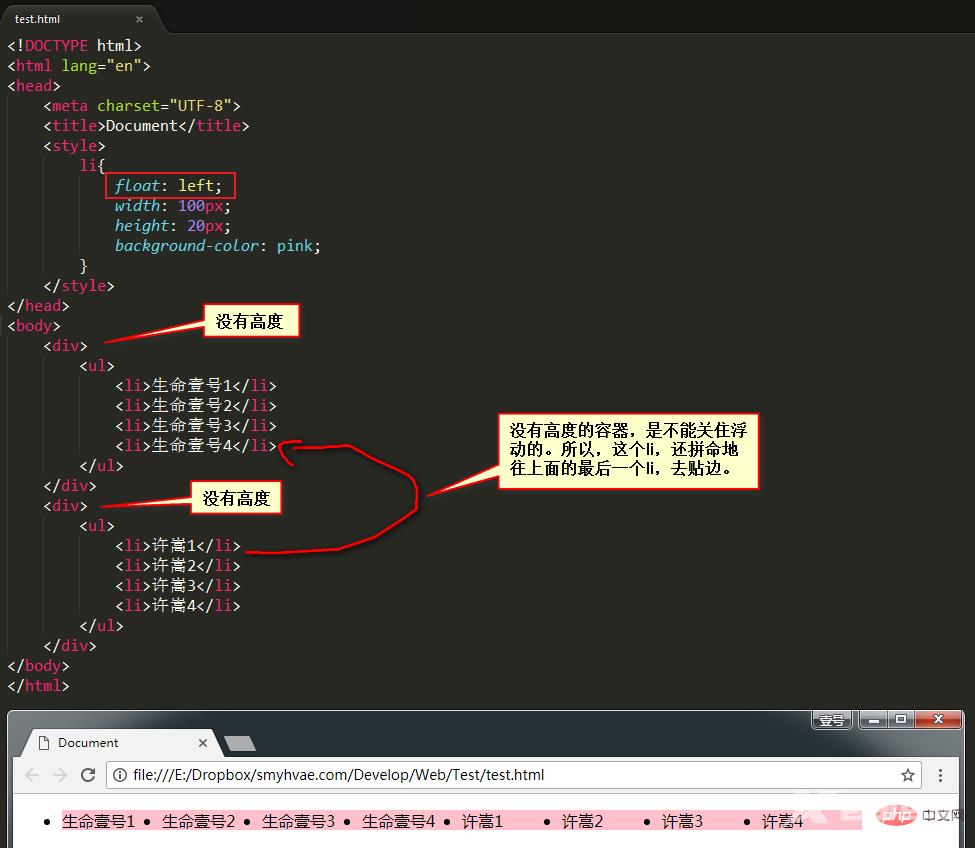Close the Document browser tab
The width and height of the screenshot is (975, 848).
click(x=203, y=743)
